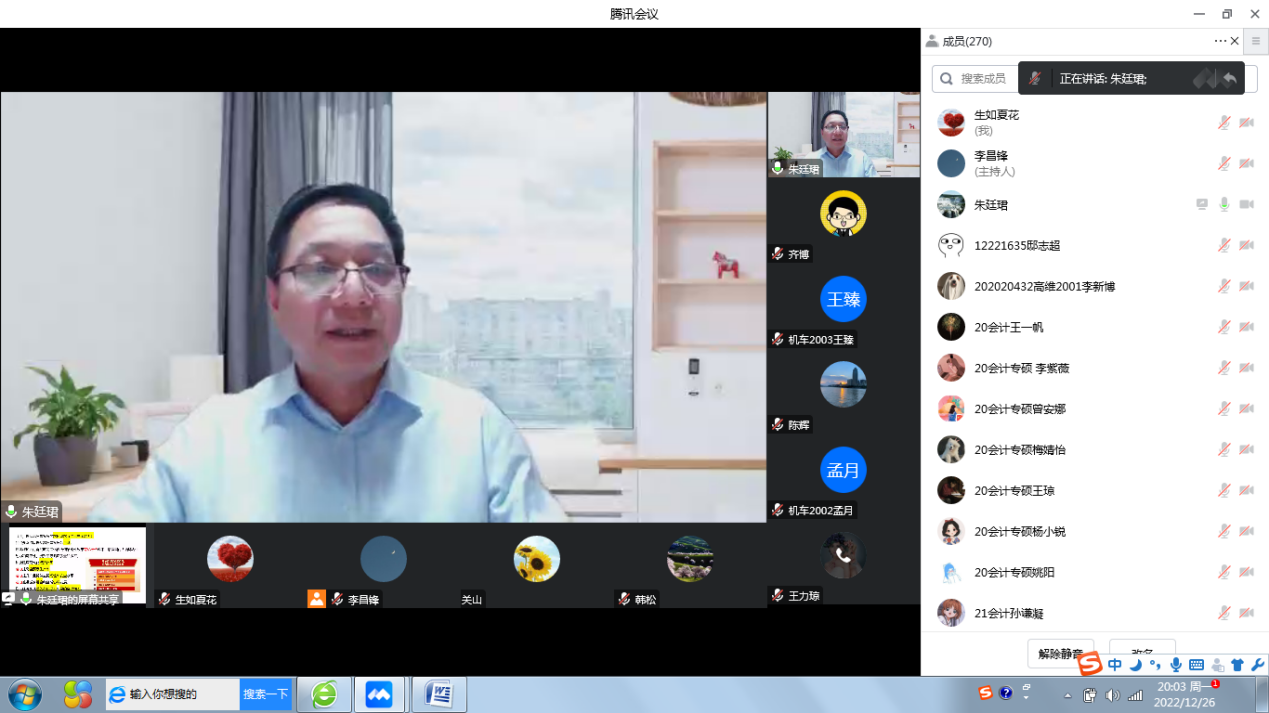Viewport: 1269px width, 713px height.
Task: Click the 解除静音 unmute button
Action: click(1060, 654)
